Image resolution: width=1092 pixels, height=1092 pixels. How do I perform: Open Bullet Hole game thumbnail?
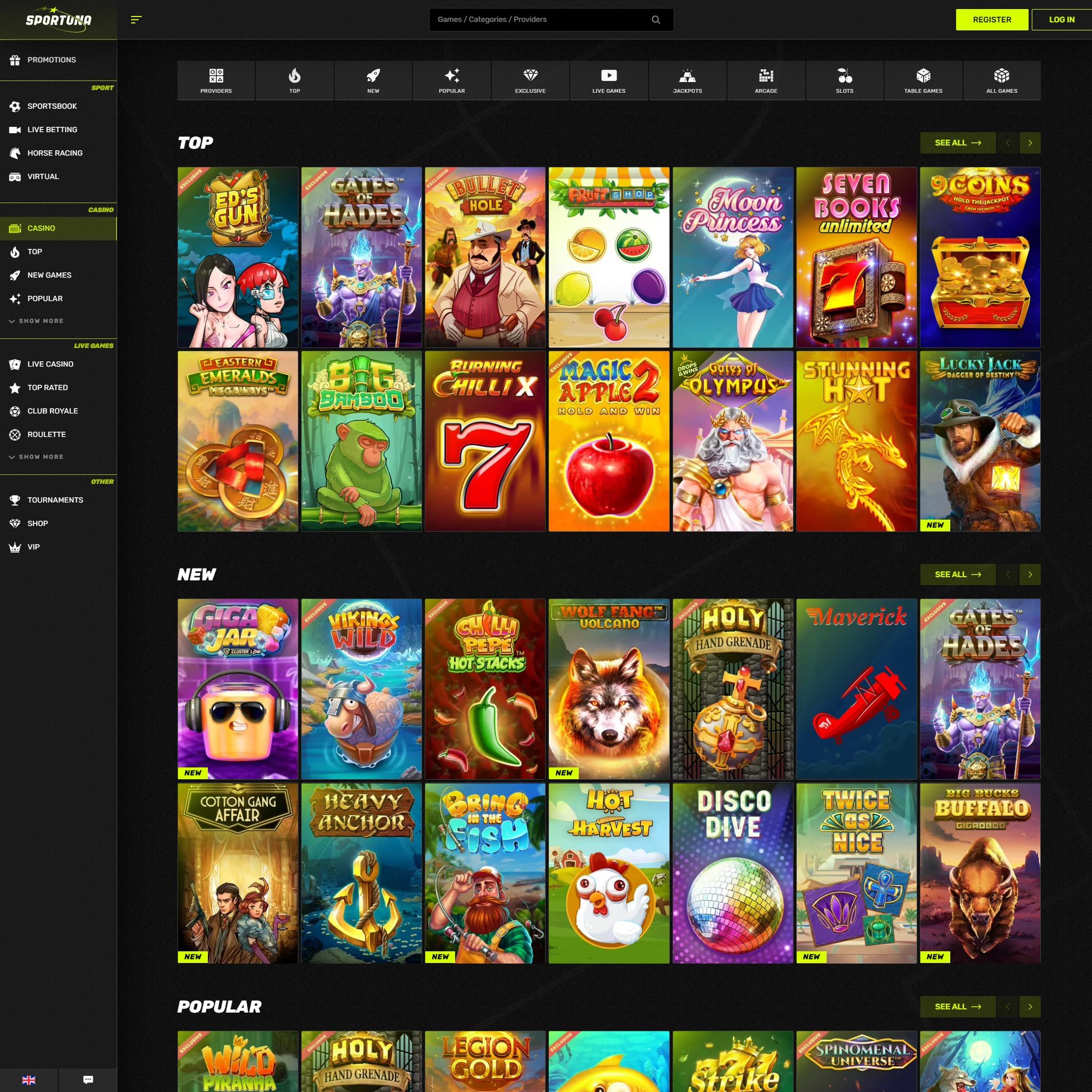click(485, 257)
